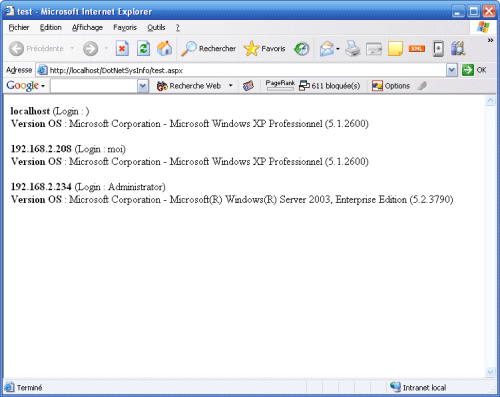This screenshot has height=397, width=500.
Task: Open the Favoris star panel
Action: click(x=265, y=49)
